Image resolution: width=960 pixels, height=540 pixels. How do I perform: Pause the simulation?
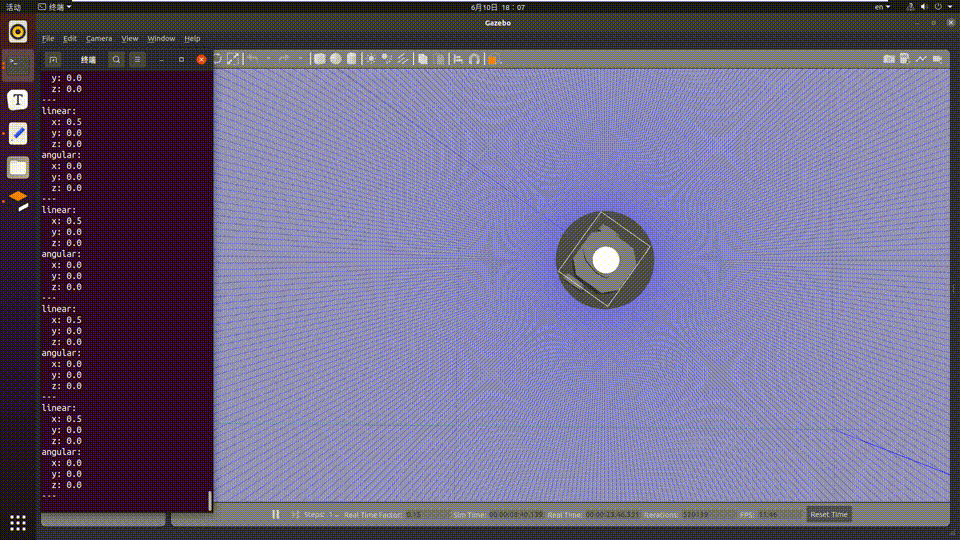click(276, 514)
